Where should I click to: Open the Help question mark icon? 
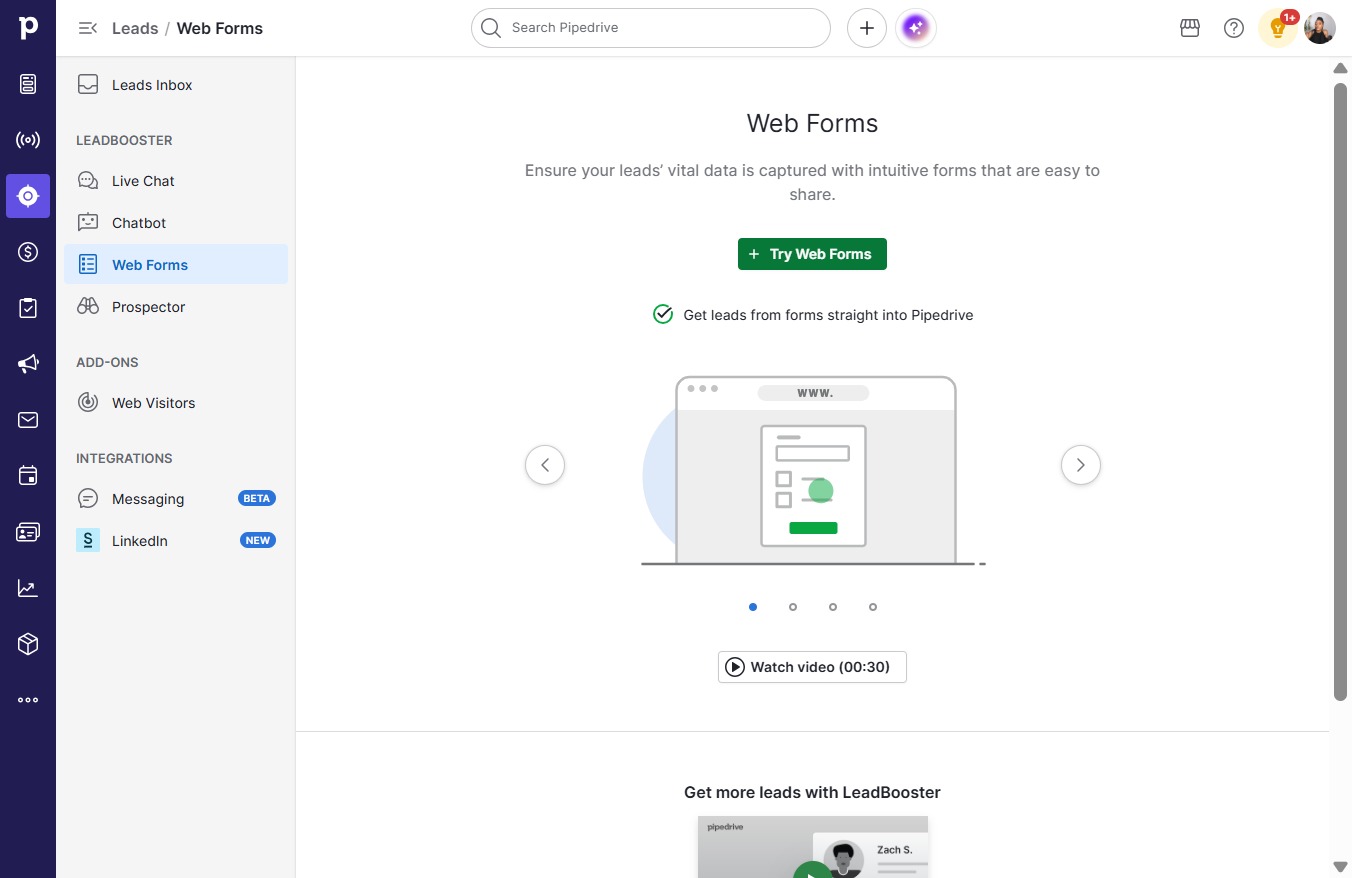[x=1234, y=28]
